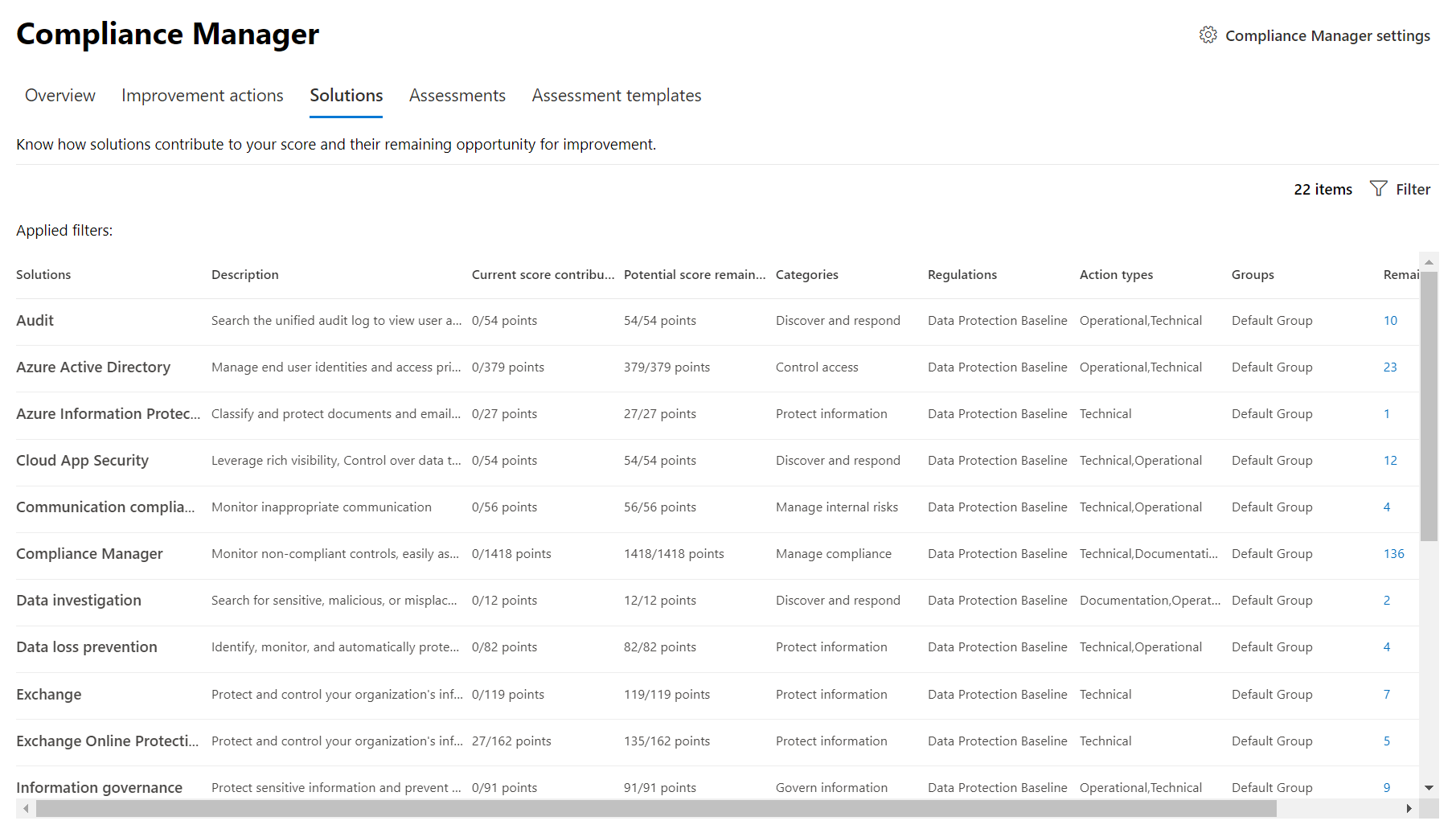Click the Categories column header
This screenshot has height=829, width=1456.
807,274
